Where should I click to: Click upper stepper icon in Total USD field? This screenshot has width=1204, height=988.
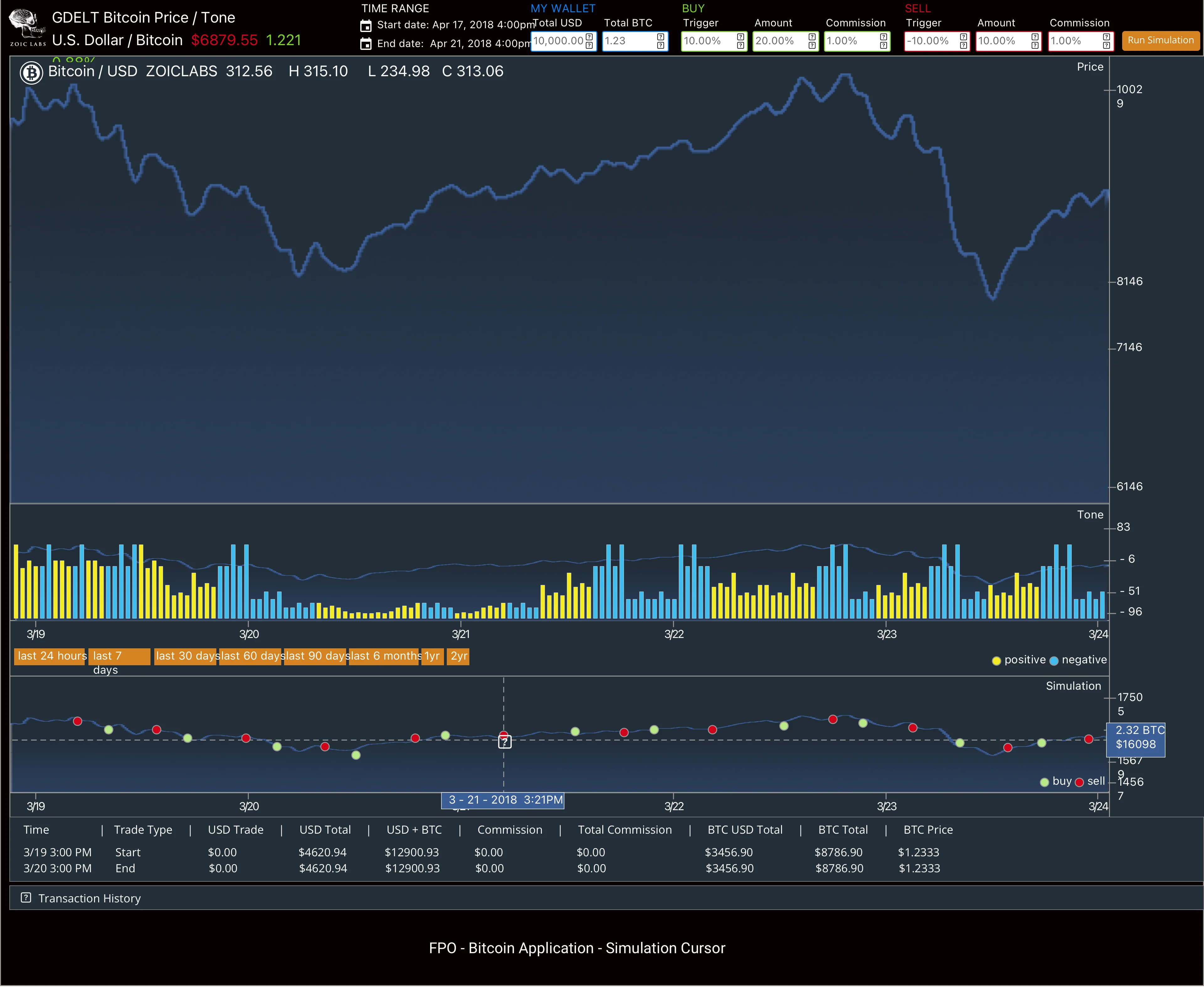(x=589, y=37)
